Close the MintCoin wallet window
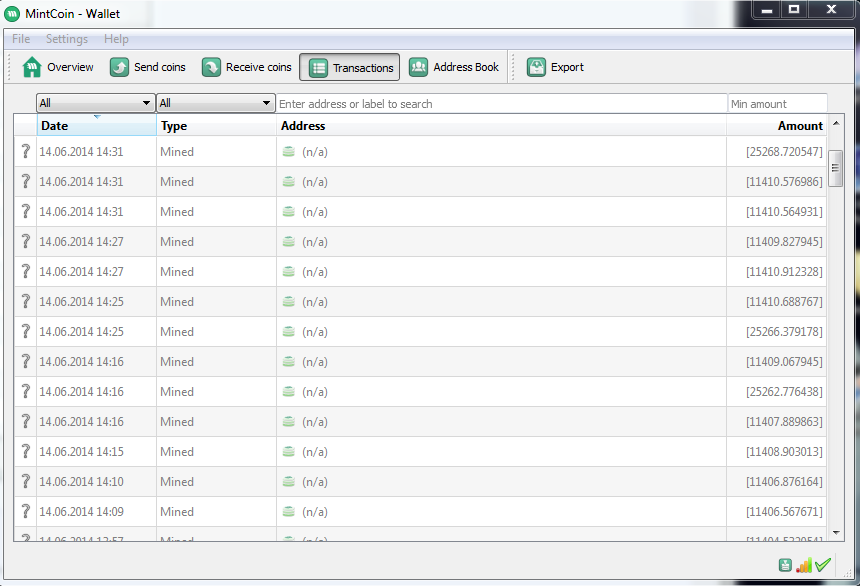 coord(831,9)
